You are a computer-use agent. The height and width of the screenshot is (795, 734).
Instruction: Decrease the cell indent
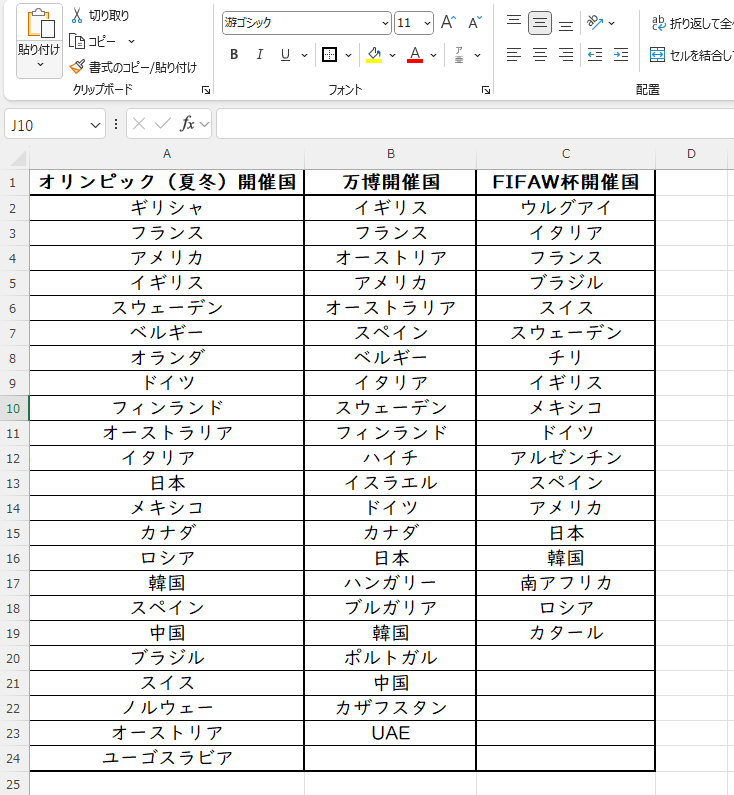point(595,54)
